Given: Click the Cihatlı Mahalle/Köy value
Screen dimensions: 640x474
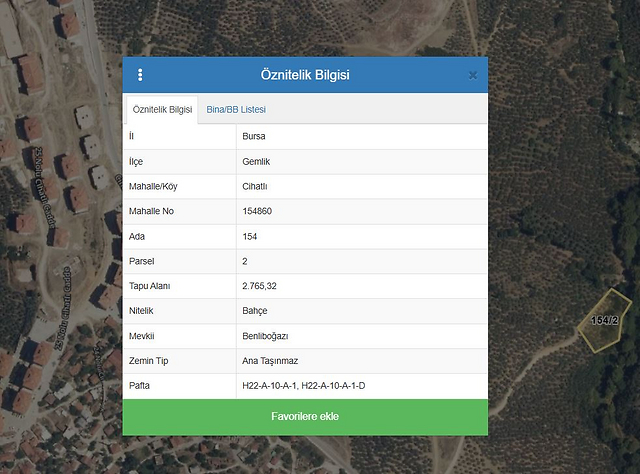Looking at the screenshot, I should (255, 186).
